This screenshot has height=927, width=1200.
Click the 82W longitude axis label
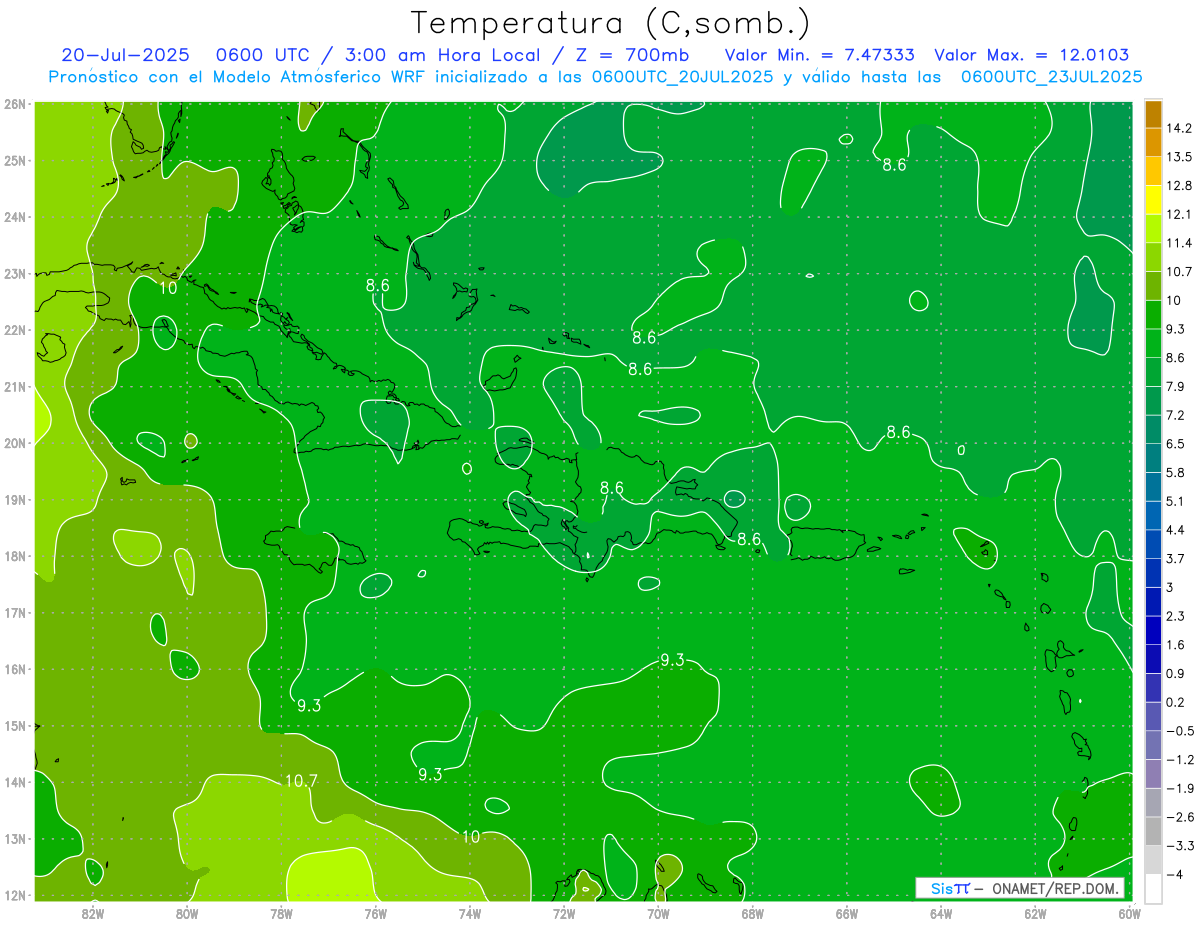tap(93, 912)
